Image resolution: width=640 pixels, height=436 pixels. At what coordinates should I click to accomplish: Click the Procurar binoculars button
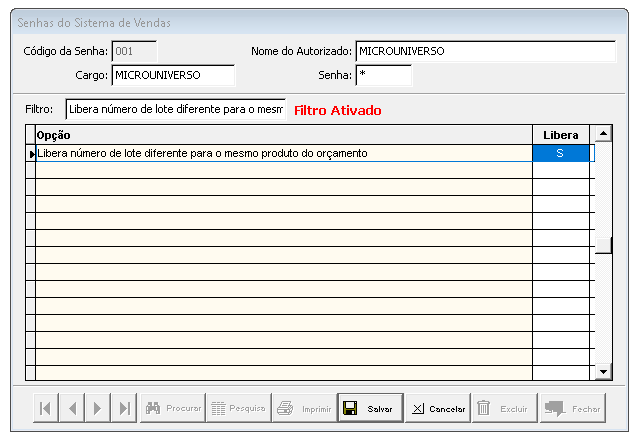click(x=172, y=408)
